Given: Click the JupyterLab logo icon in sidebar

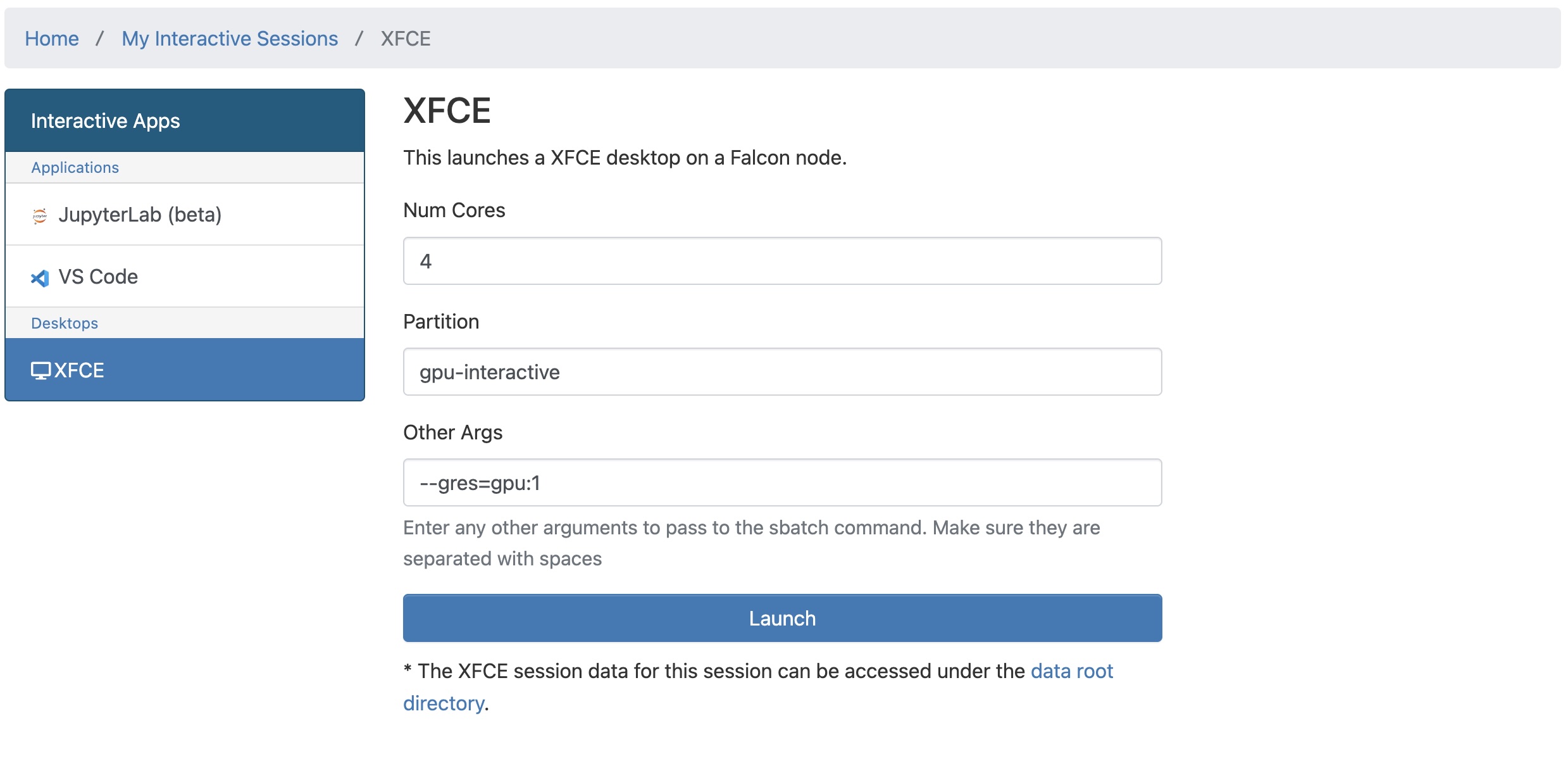Looking at the screenshot, I should point(39,216).
